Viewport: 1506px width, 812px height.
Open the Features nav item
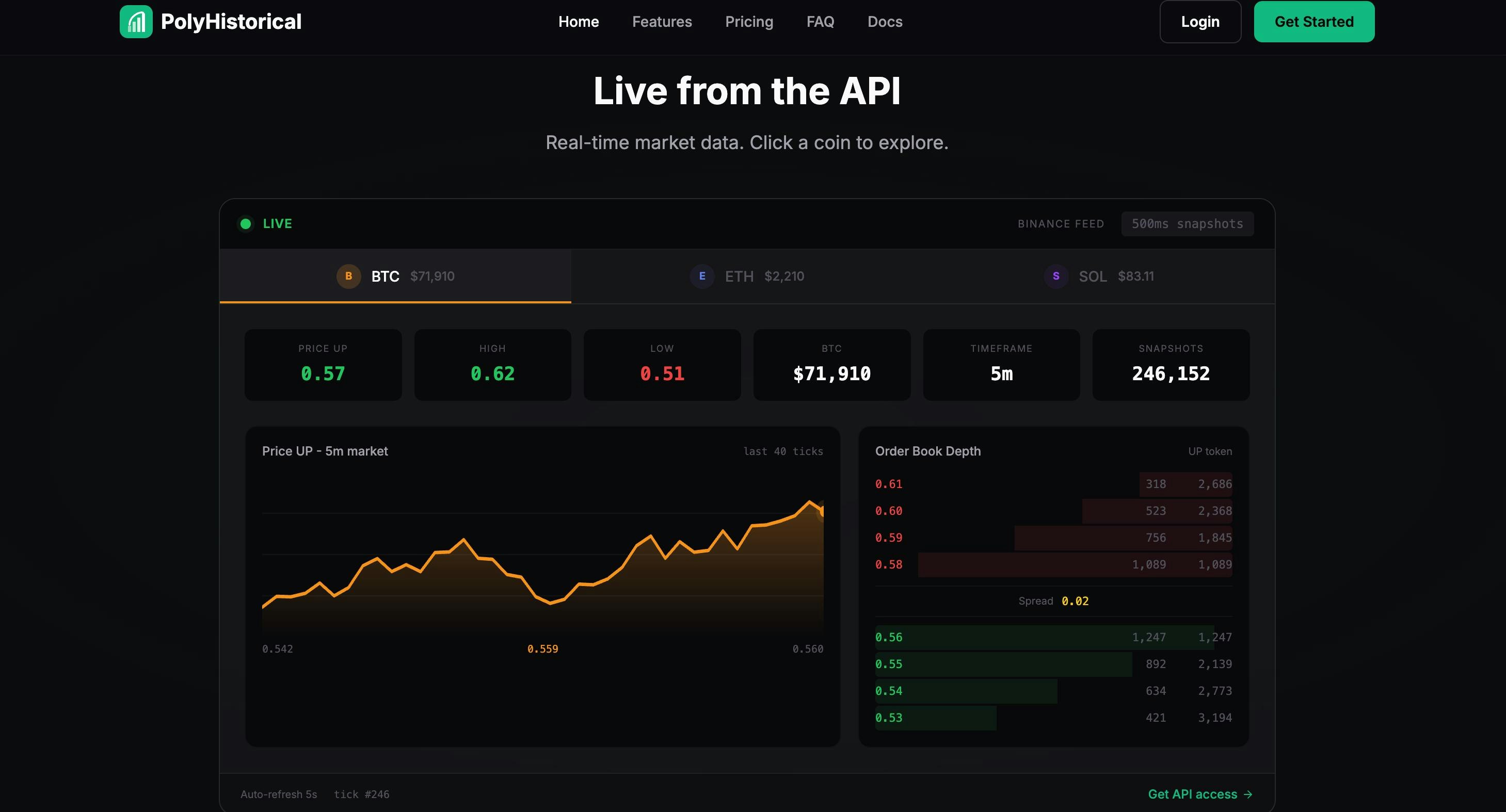[x=662, y=22]
